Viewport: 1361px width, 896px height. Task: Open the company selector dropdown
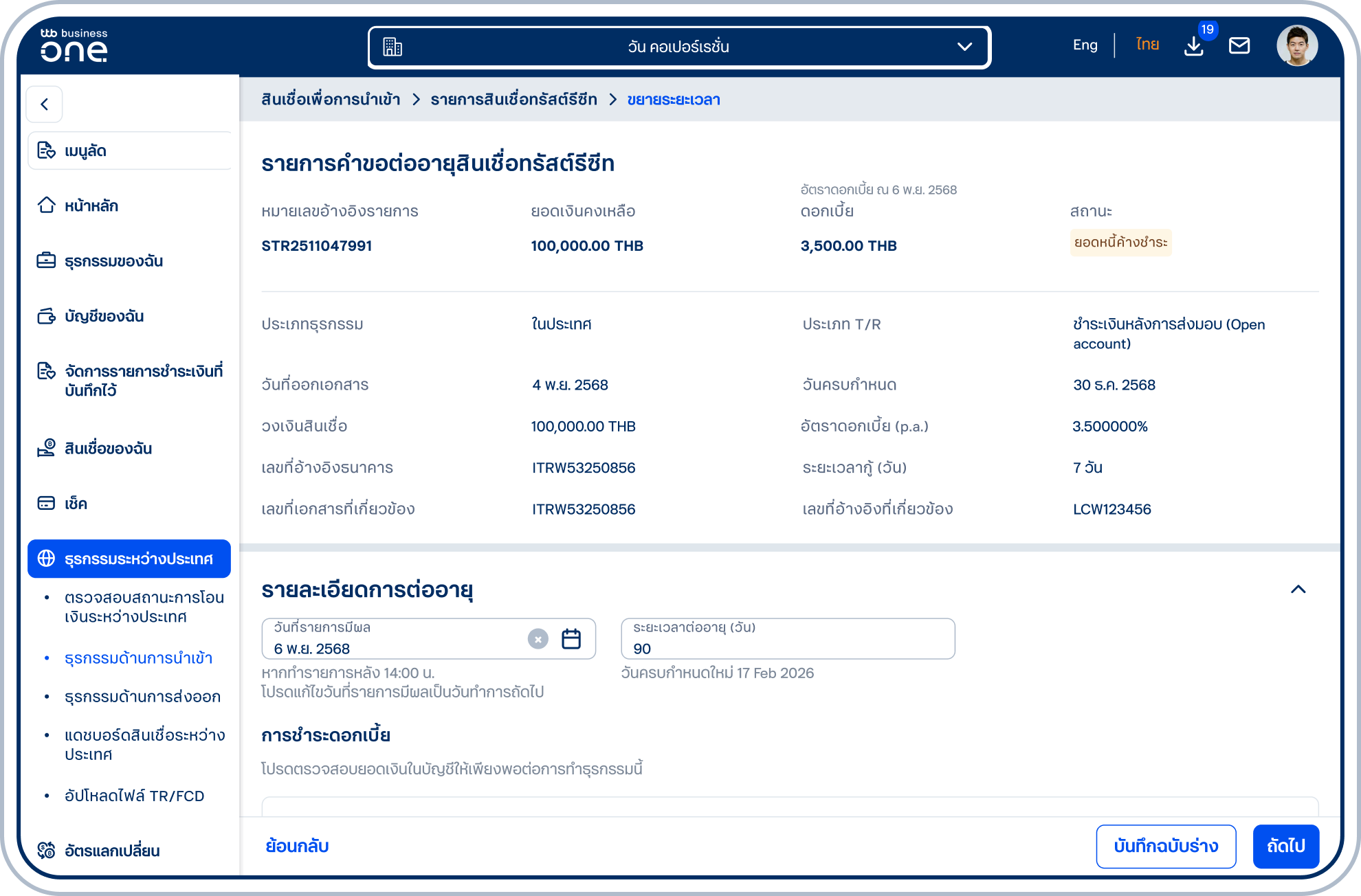pyautogui.click(x=679, y=47)
